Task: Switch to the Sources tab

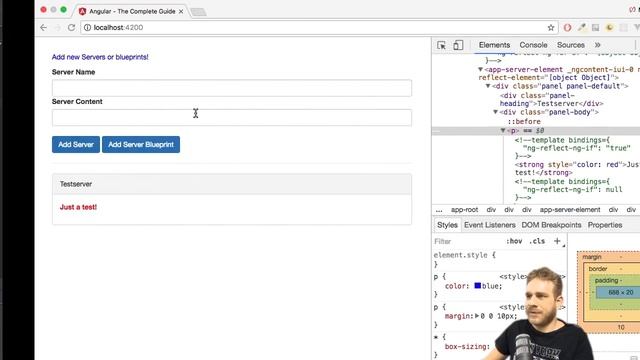Action: tap(571, 45)
